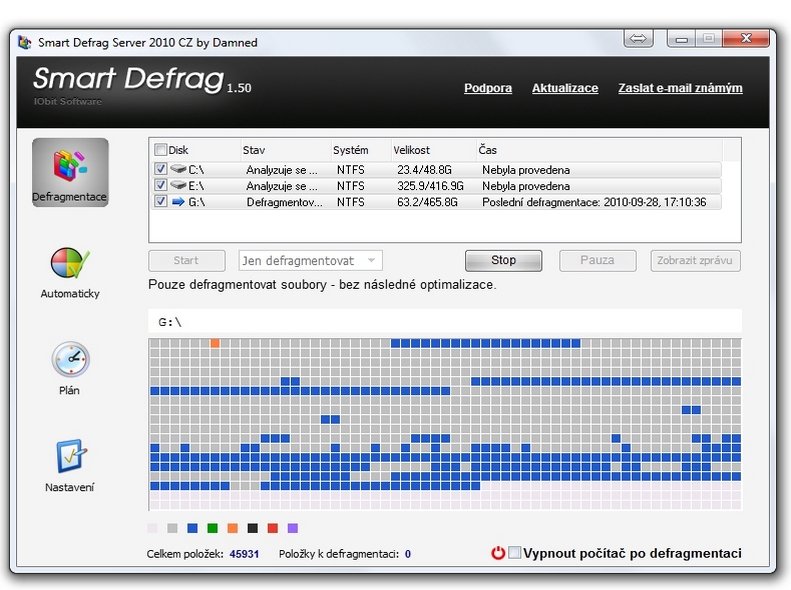
Task: Uncheck the G:\ drive checkbox
Action: tap(160, 202)
